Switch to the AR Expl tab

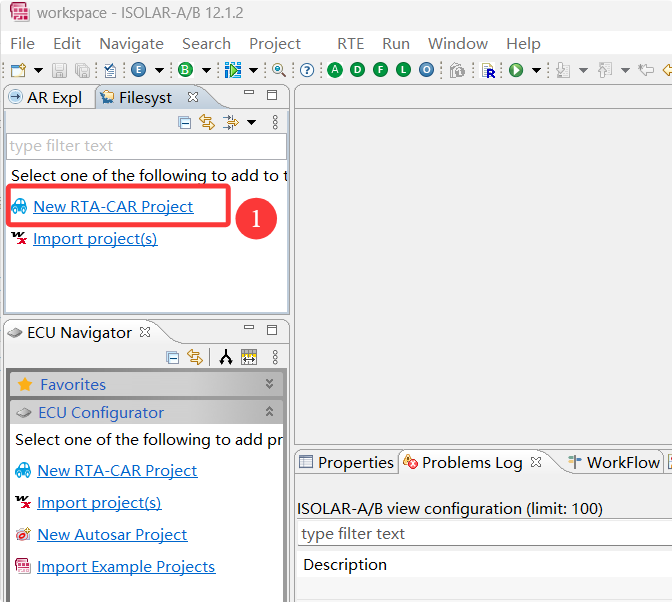(x=47, y=97)
